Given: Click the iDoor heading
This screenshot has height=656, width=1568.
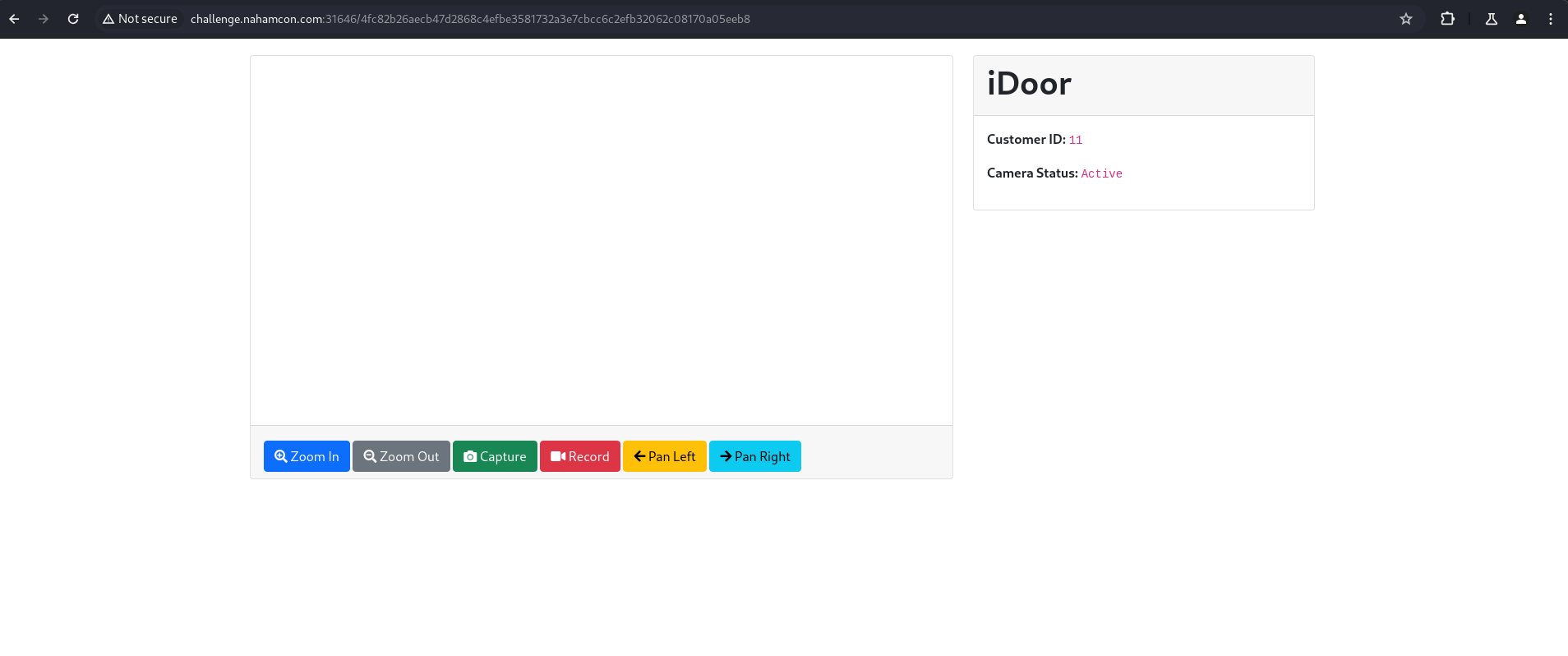Looking at the screenshot, I should [1029, 84].
